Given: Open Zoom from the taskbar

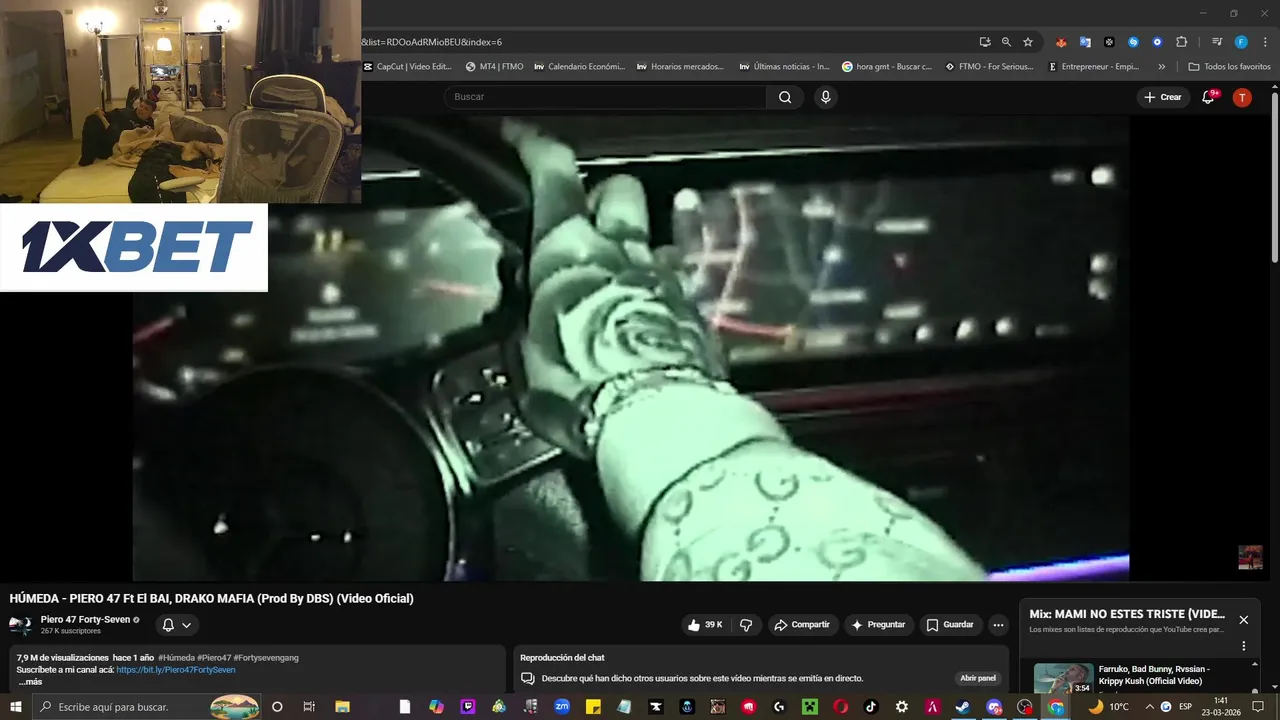Looking at the screenshot, I should pyautogui.click(x=562, y=707).
